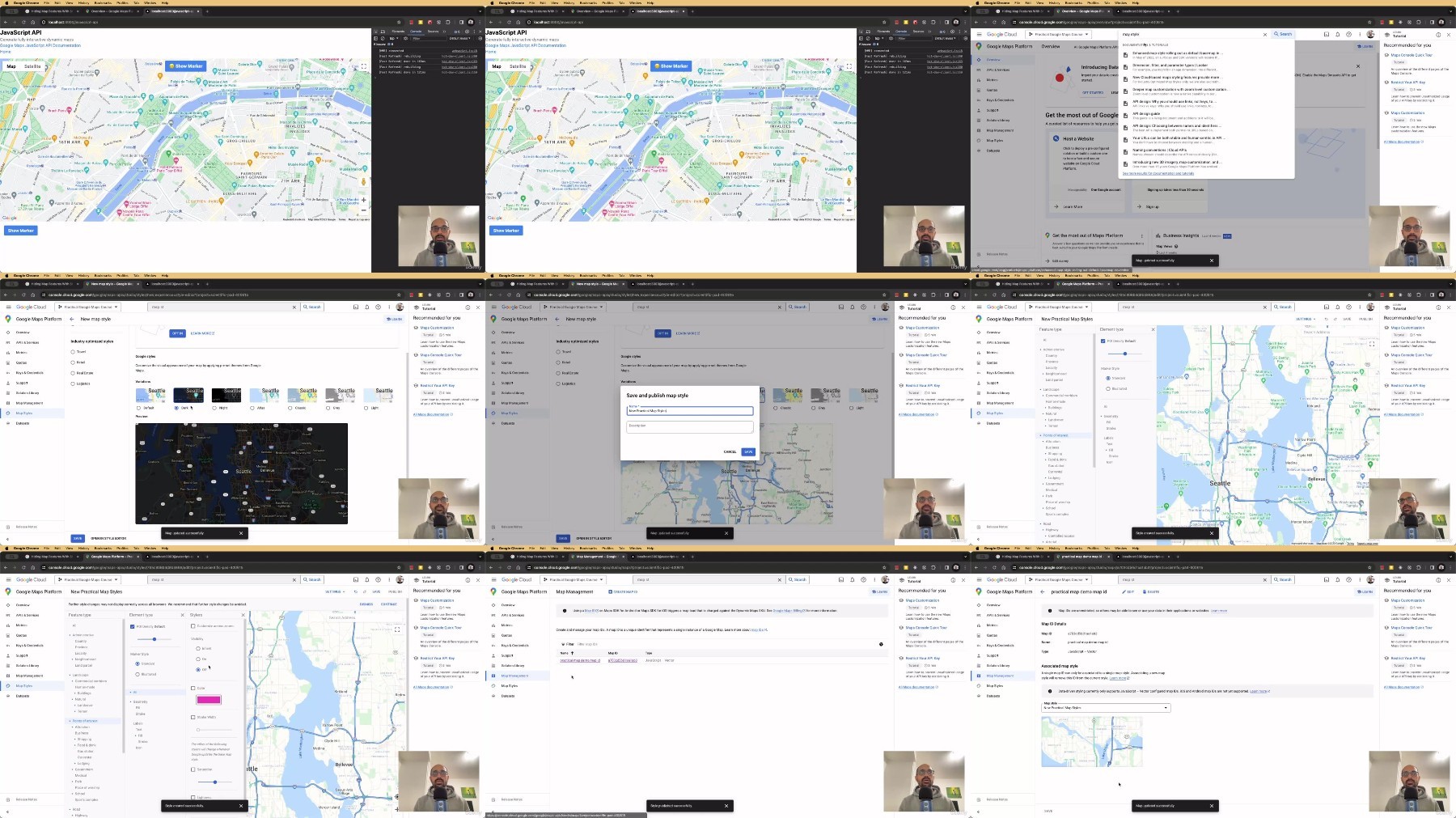This screenshot has width=1456, height=818.
Task: Open the account avatar on the map ID details page
Action: pos(1370,579)
